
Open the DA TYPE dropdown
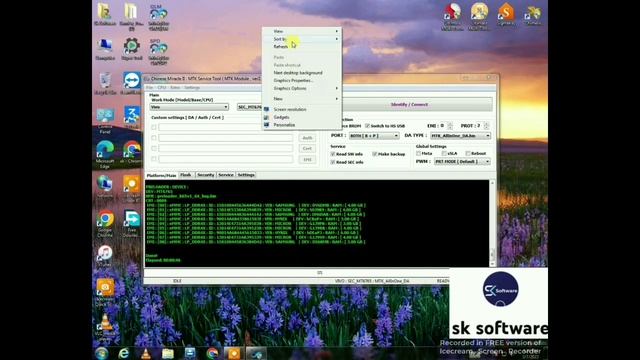(461, 136)
